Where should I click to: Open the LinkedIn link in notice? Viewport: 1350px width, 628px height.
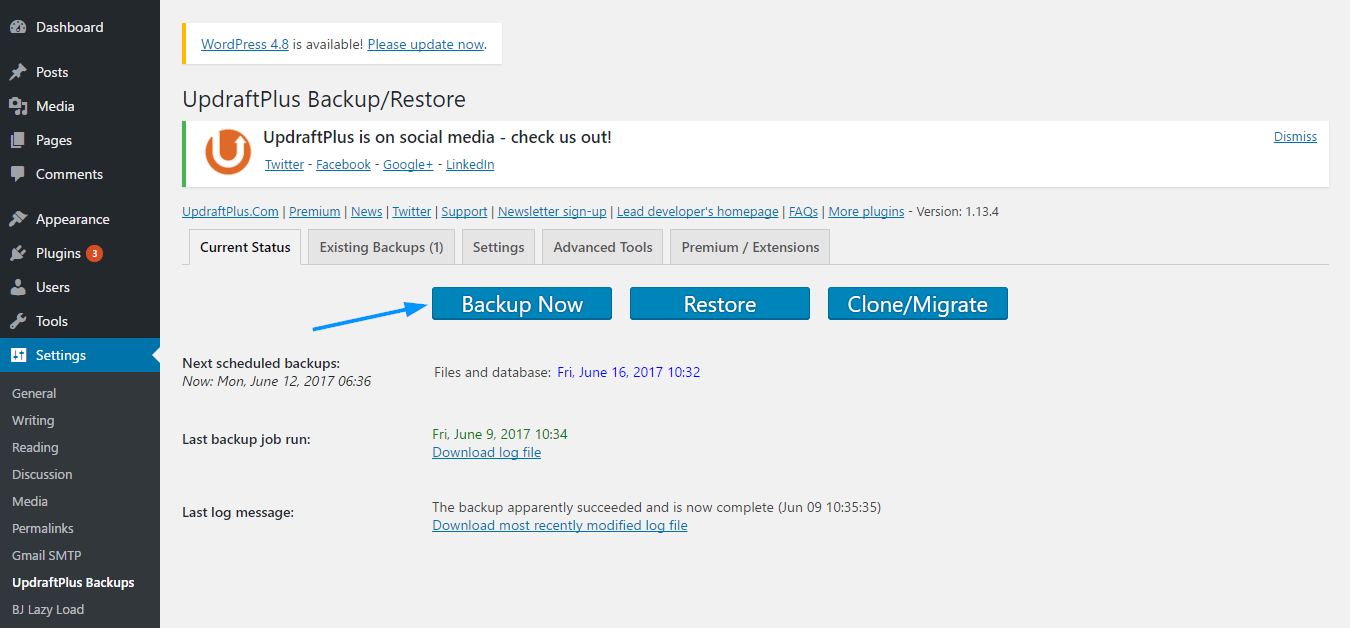click(470, 164)
